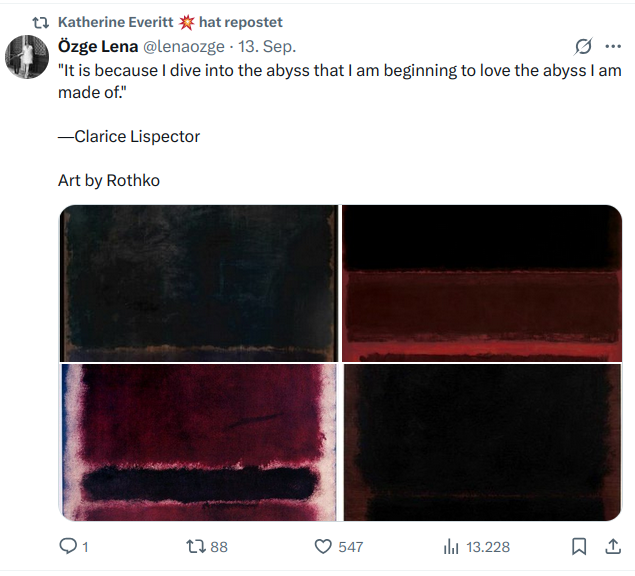Bookmark the Özge Lena post
Image resolution: width=635 pixels, height=576 pixels.
tap(579, 547)
